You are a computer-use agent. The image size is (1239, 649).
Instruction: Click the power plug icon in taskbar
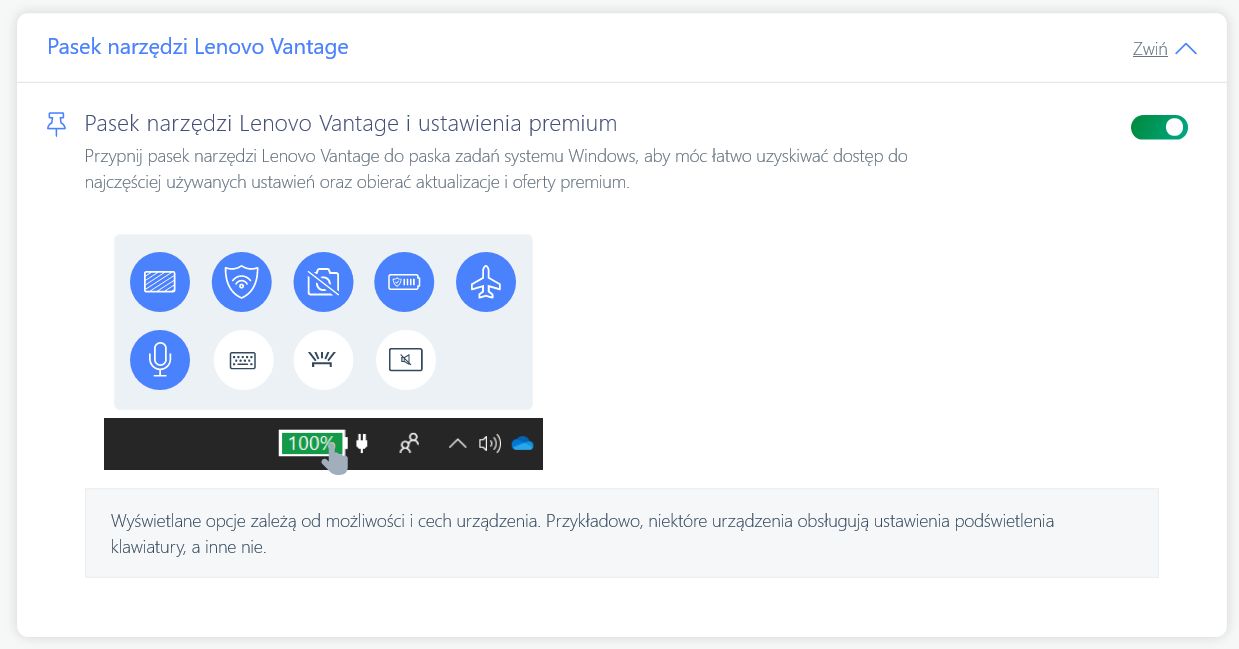tap(362, 443)
